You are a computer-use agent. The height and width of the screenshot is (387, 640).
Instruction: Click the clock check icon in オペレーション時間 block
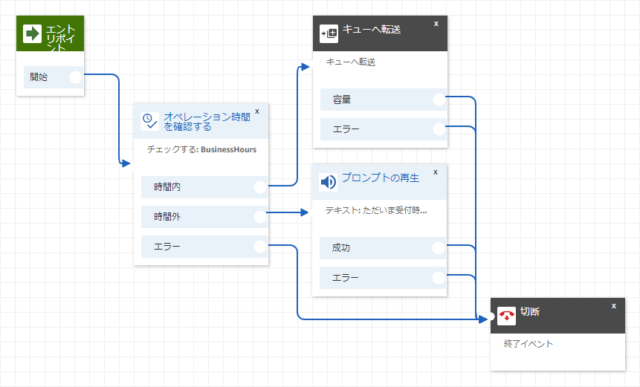click(149, 121)
